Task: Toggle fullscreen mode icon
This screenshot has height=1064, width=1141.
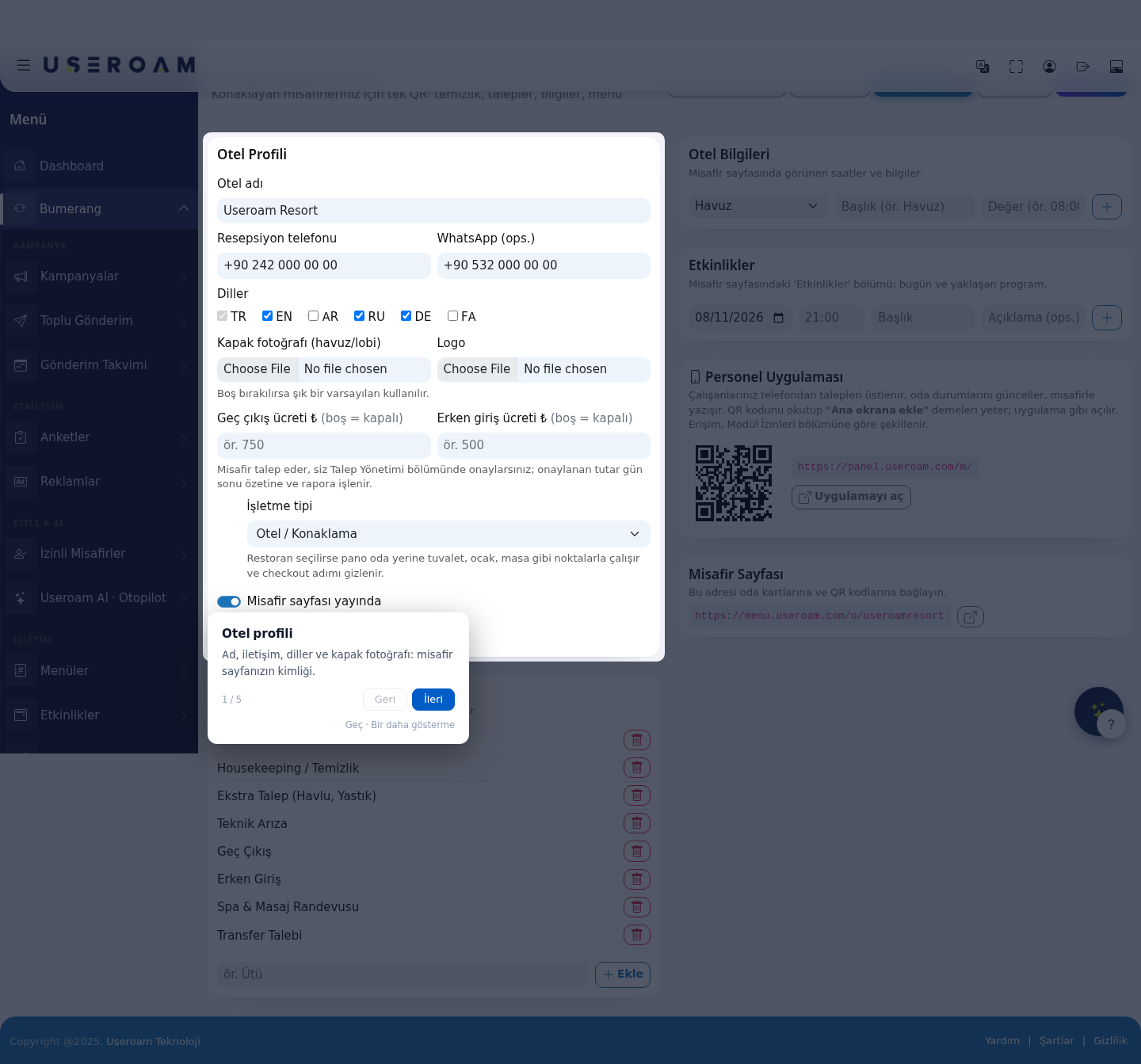Action: coord(1016,67)
